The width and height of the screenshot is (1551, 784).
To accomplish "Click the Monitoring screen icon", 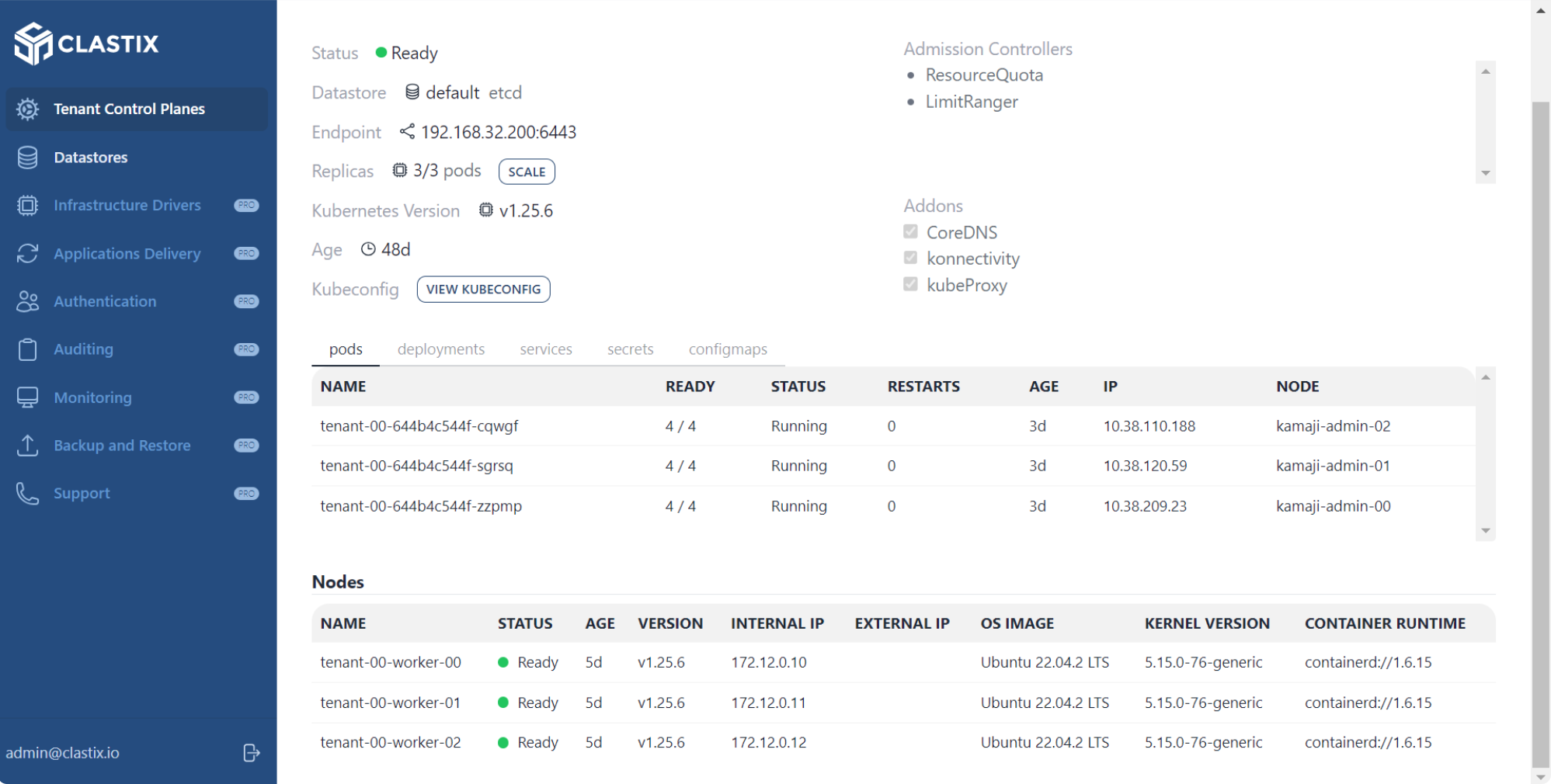I will tap(27, 397).
